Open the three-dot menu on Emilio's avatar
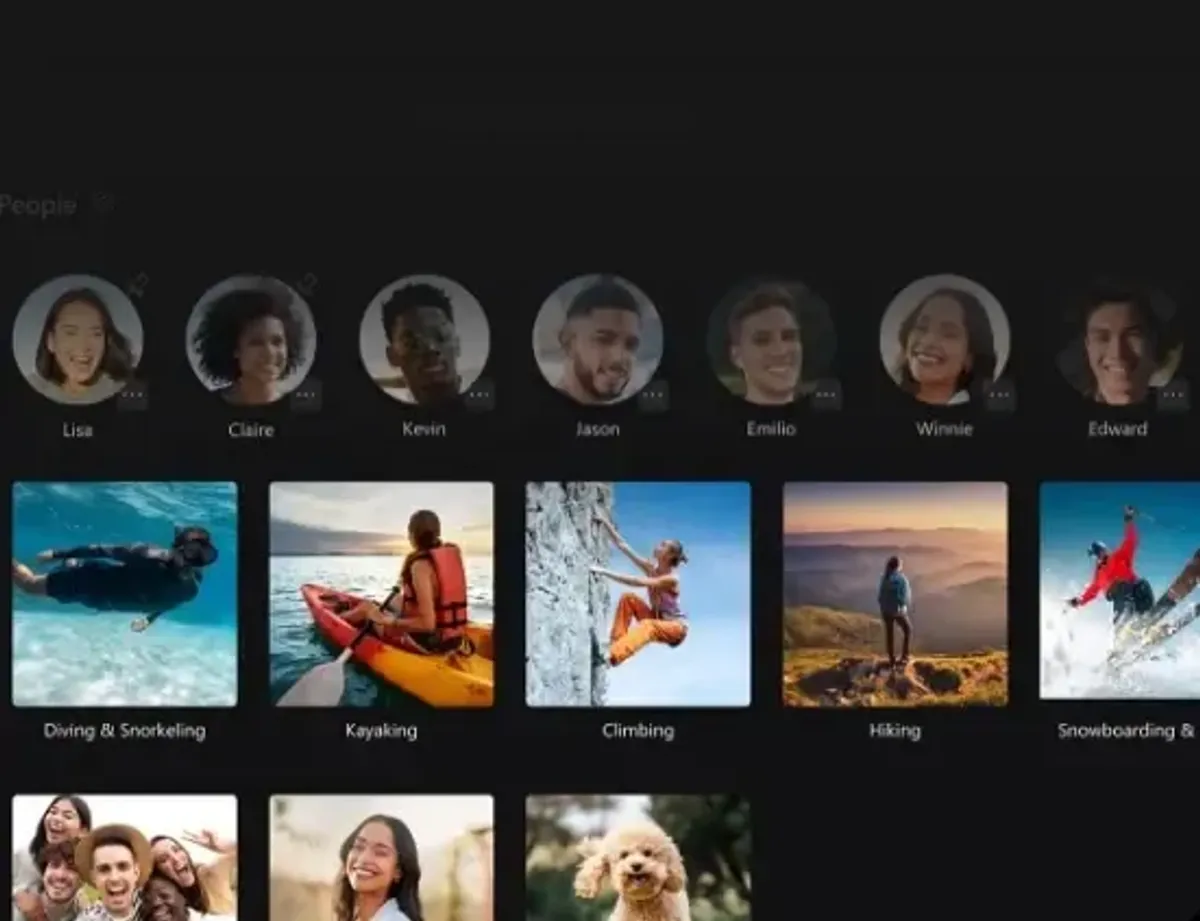Screen dimensions: 1200x921 (826, 395)
